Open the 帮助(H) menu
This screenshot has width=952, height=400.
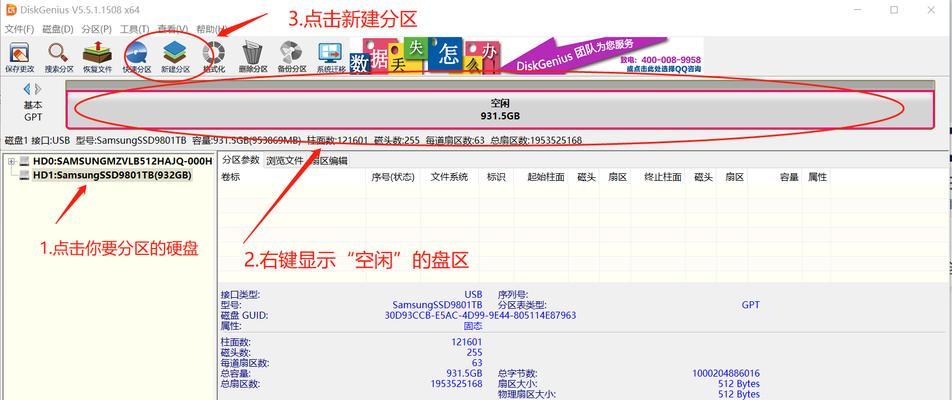pyautogui.click(x=212, y=29)
